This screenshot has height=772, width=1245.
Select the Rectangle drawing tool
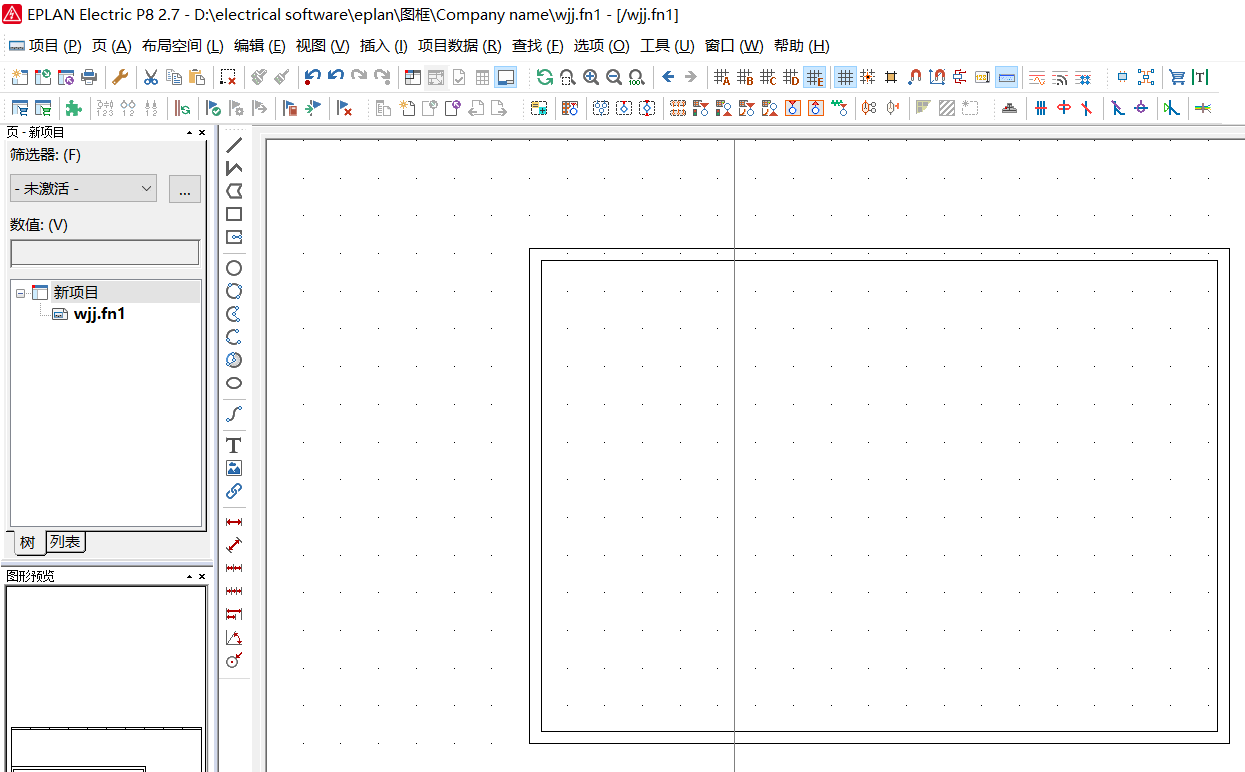coord(234,214)
